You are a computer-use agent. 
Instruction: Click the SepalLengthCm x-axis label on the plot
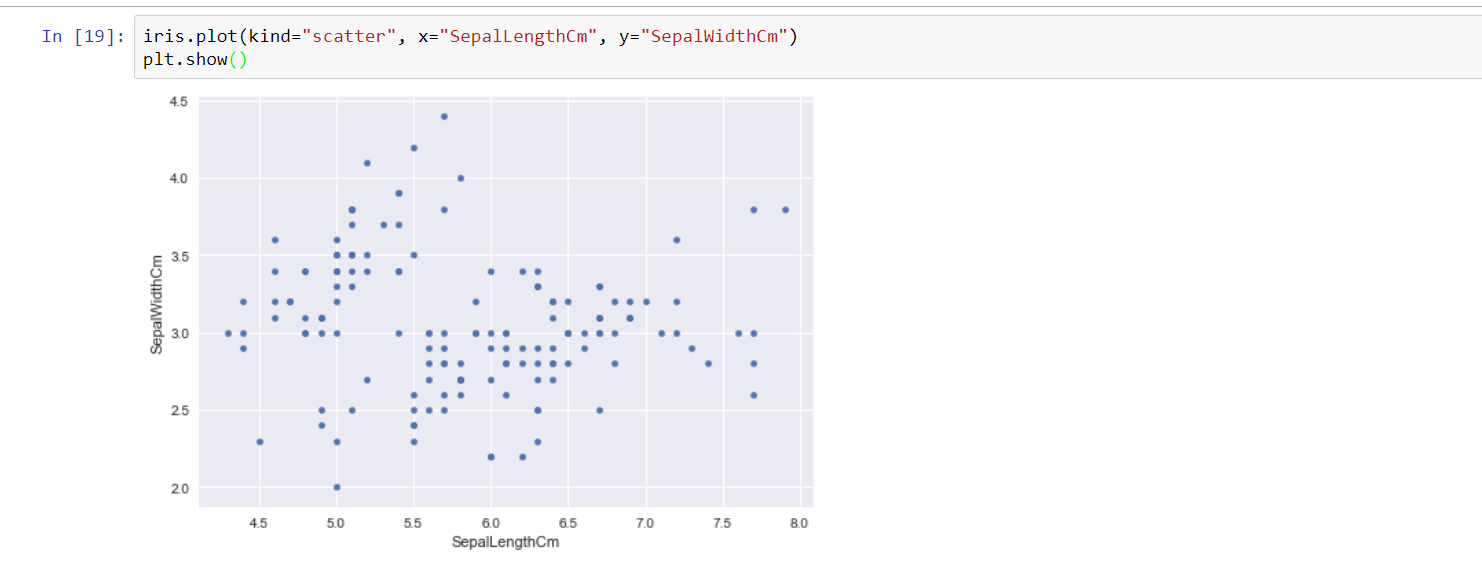click(505, 542)
